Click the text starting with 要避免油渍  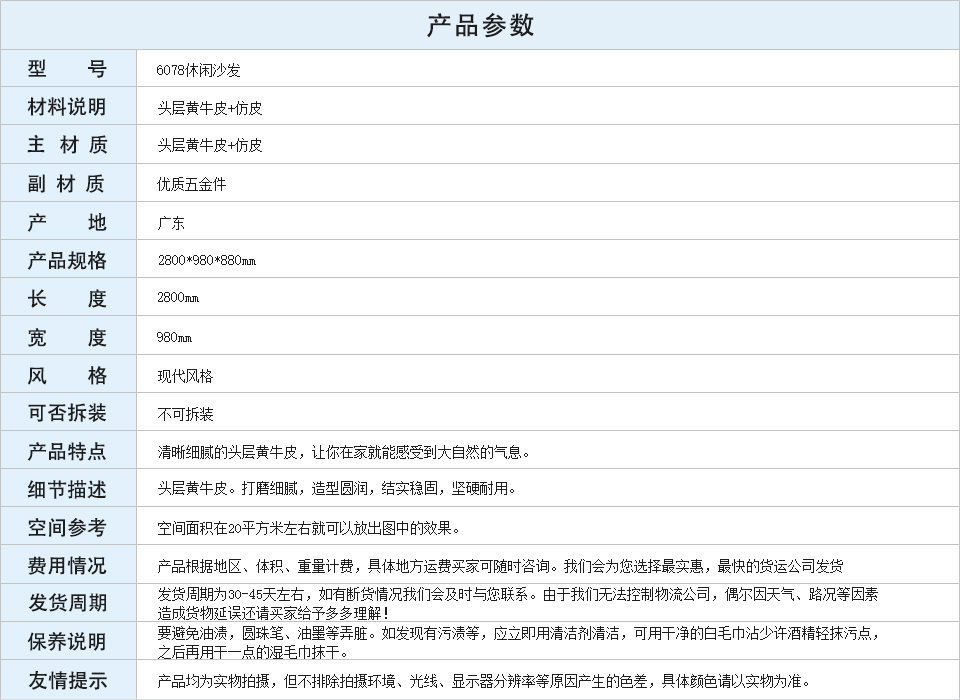pyautogui.click(x=519, y=633)
